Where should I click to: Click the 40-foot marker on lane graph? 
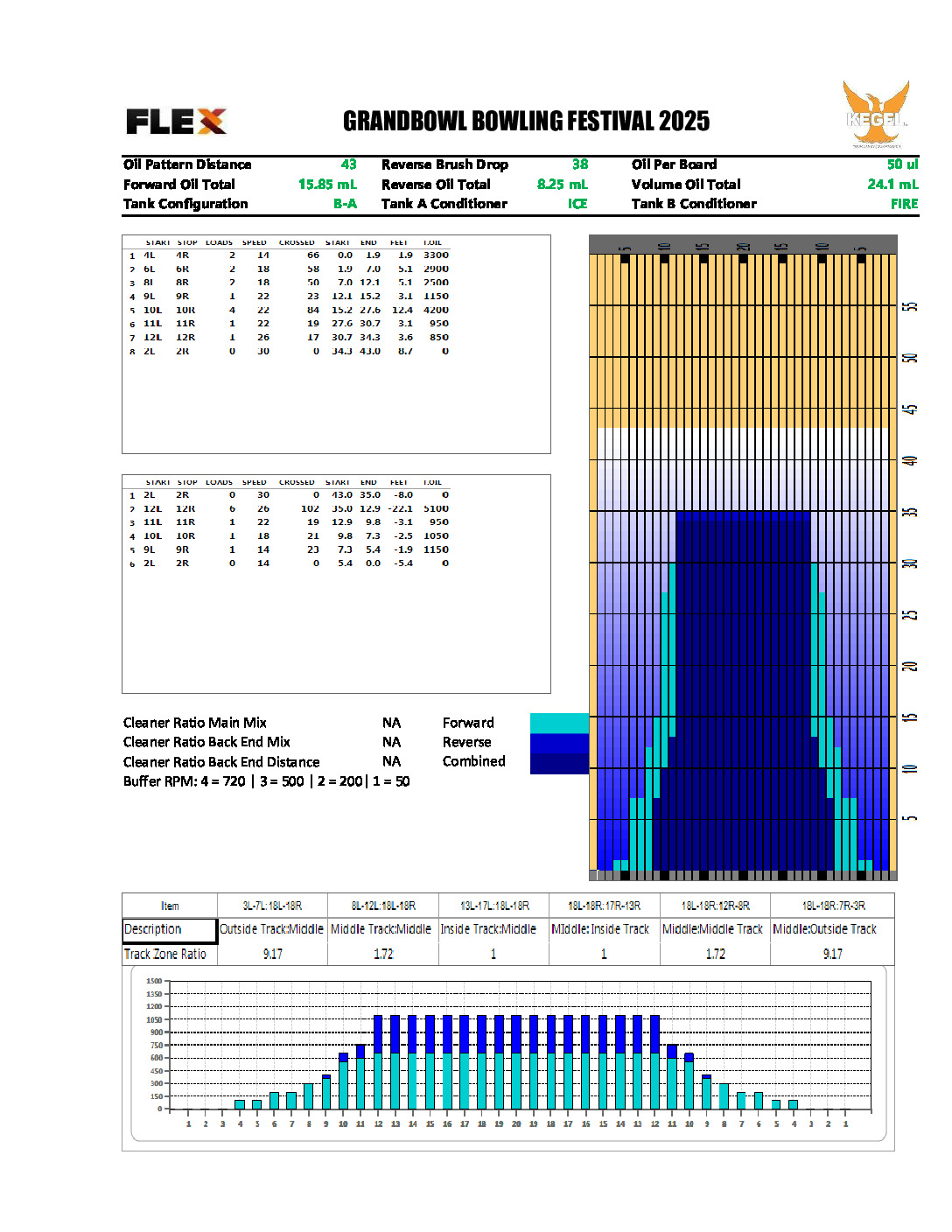point(910,460)
